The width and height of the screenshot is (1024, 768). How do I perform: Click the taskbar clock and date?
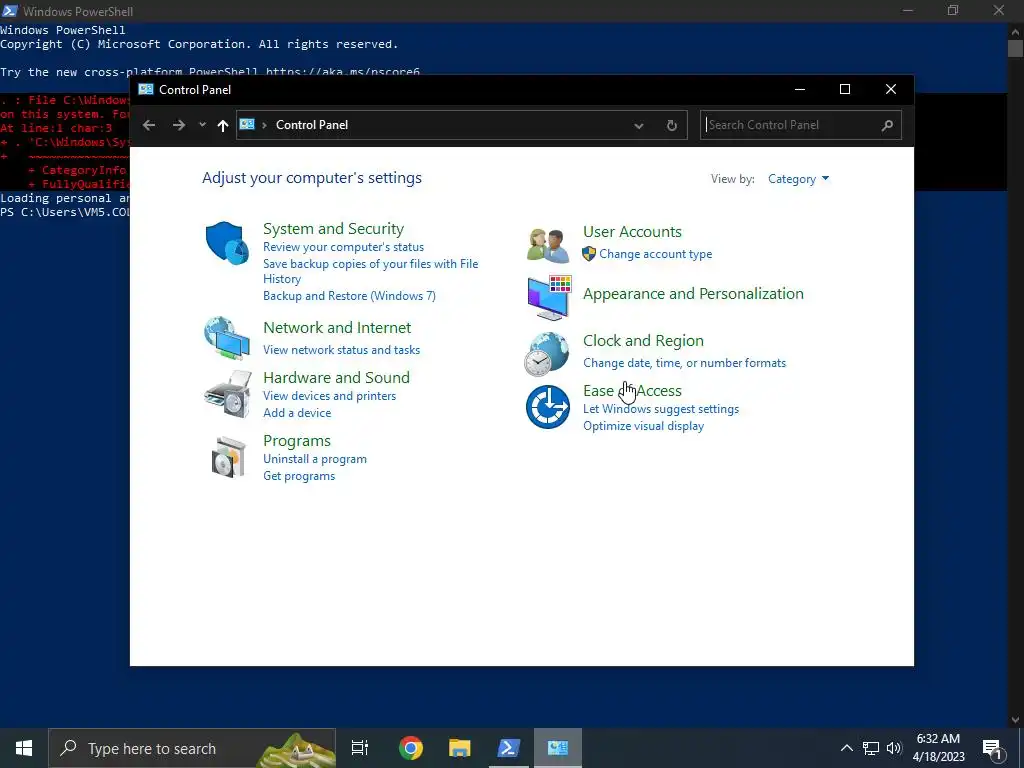coord(938,748)
